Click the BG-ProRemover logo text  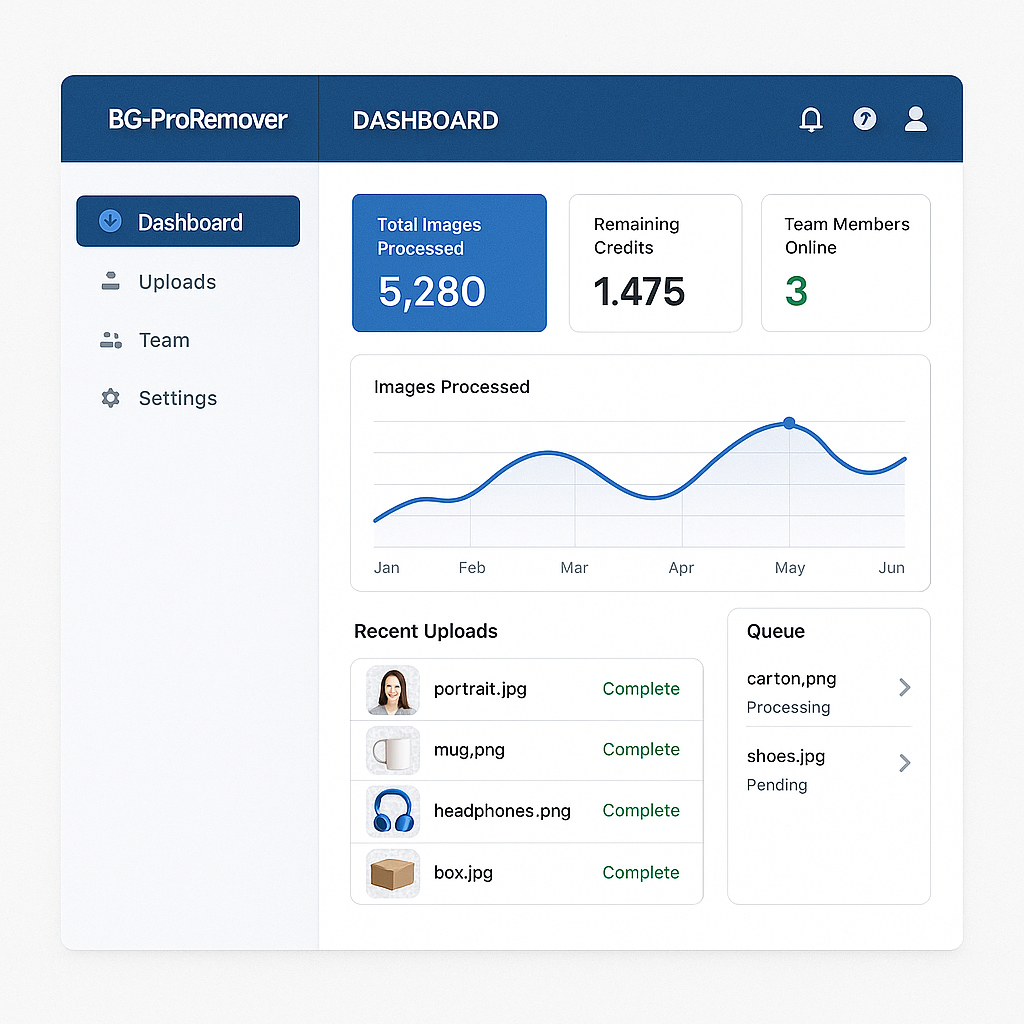click(x=197, y=120)
